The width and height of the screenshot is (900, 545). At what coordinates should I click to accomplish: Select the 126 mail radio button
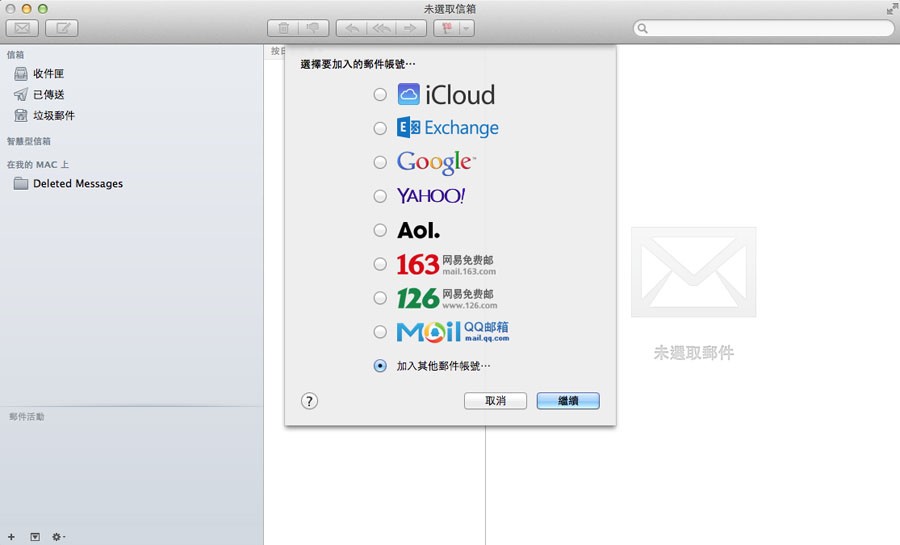380,298
